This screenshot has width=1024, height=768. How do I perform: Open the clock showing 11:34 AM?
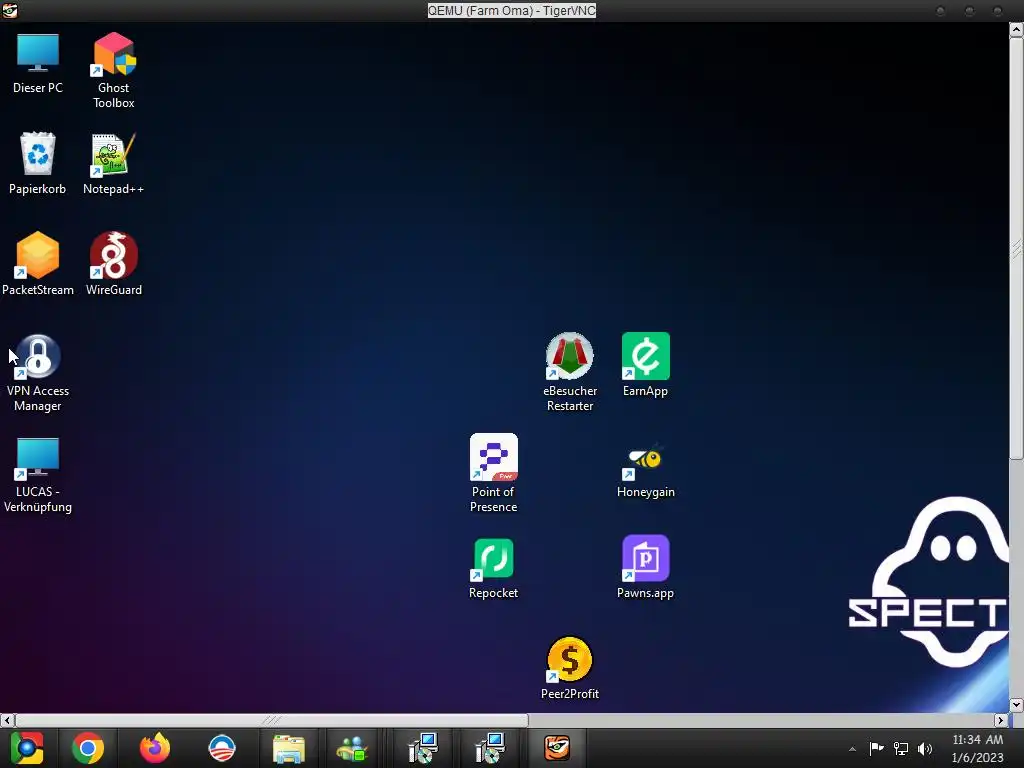coord(978,748)
